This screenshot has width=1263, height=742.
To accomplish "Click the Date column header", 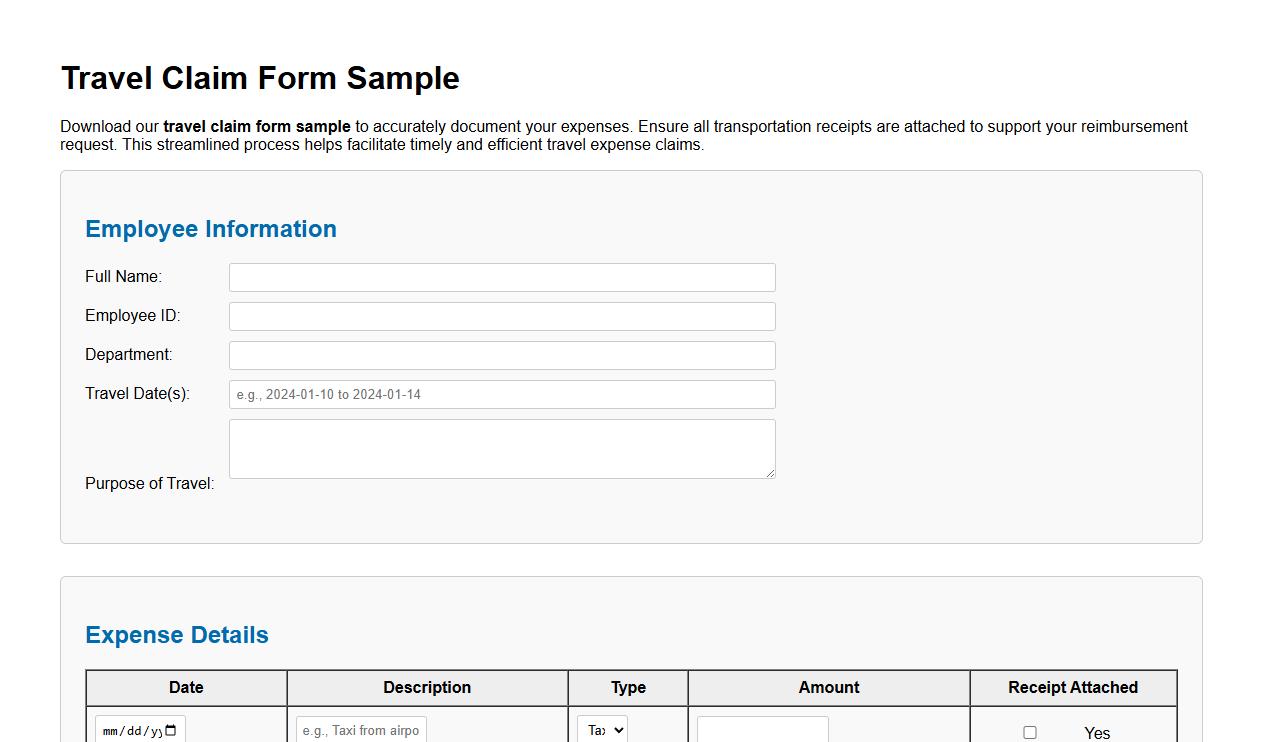I will tap(186, 687).
